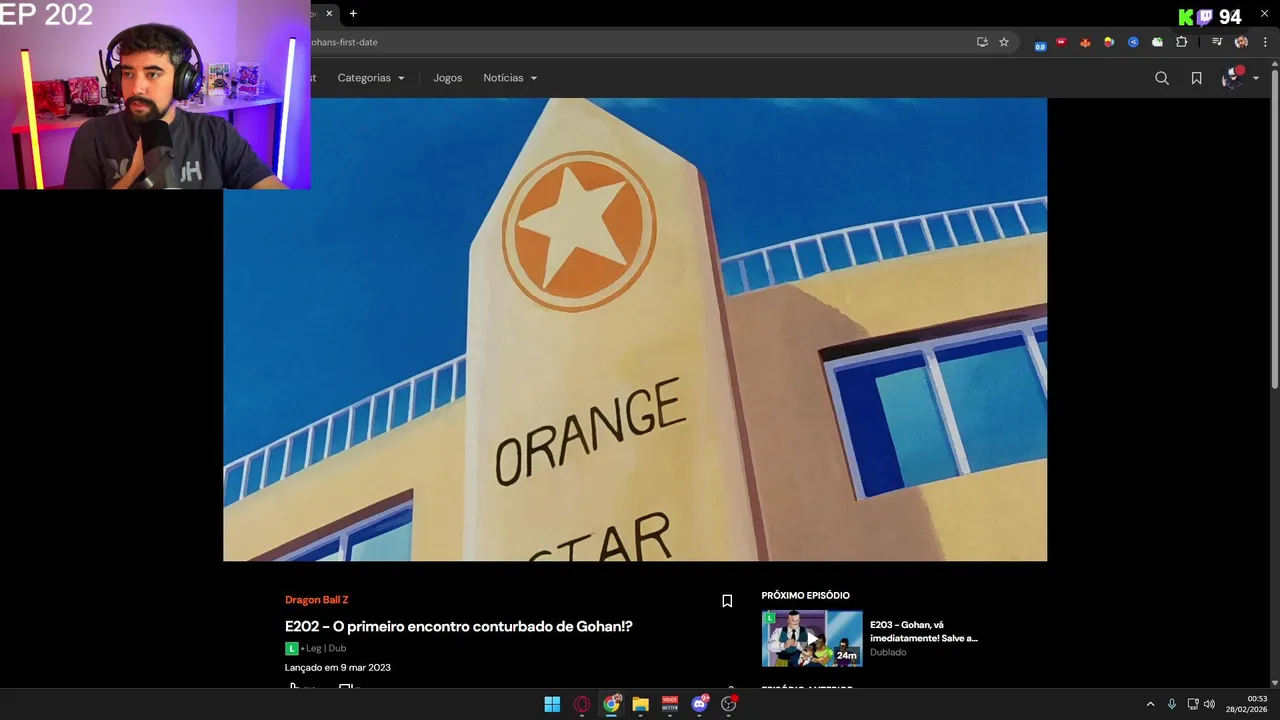Image resolution: width=1280 pixels, height=720 pixels.
Task: Open the E203 Gohan next episode title link
Action: coord(924,631)
